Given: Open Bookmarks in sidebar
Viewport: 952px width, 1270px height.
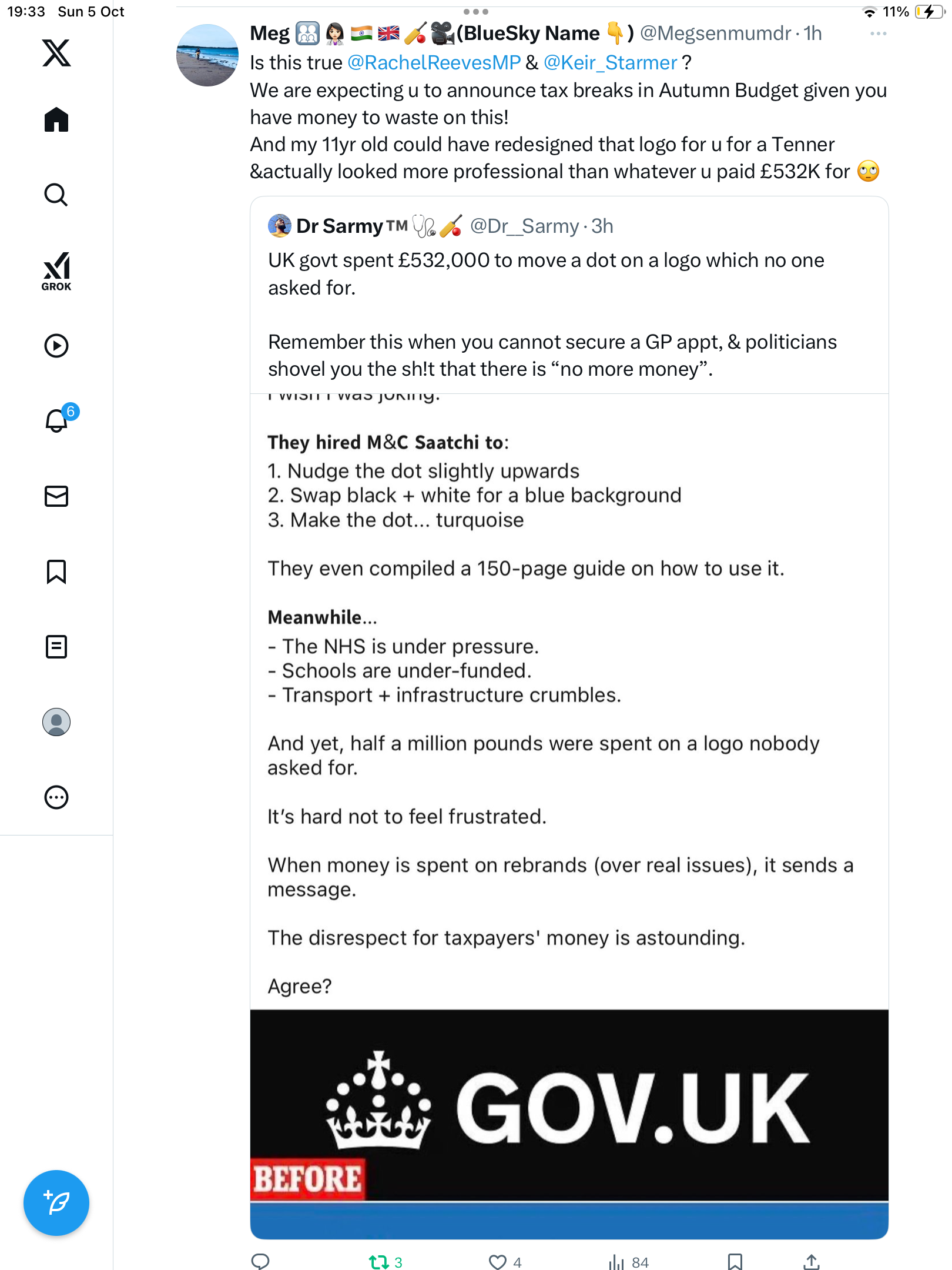Looking at the screenshot, I should tap(56, 571).
